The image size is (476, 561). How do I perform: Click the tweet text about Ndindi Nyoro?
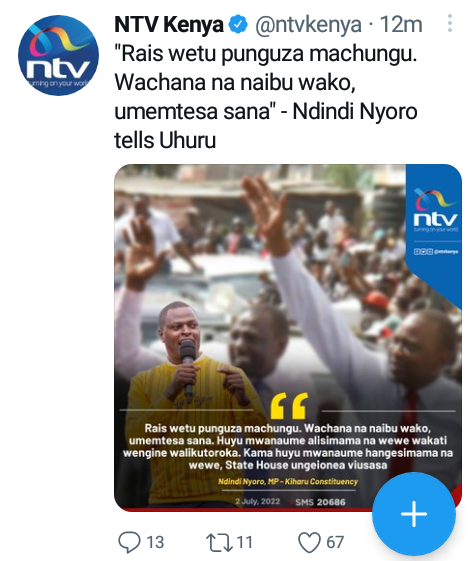point(266,97)
